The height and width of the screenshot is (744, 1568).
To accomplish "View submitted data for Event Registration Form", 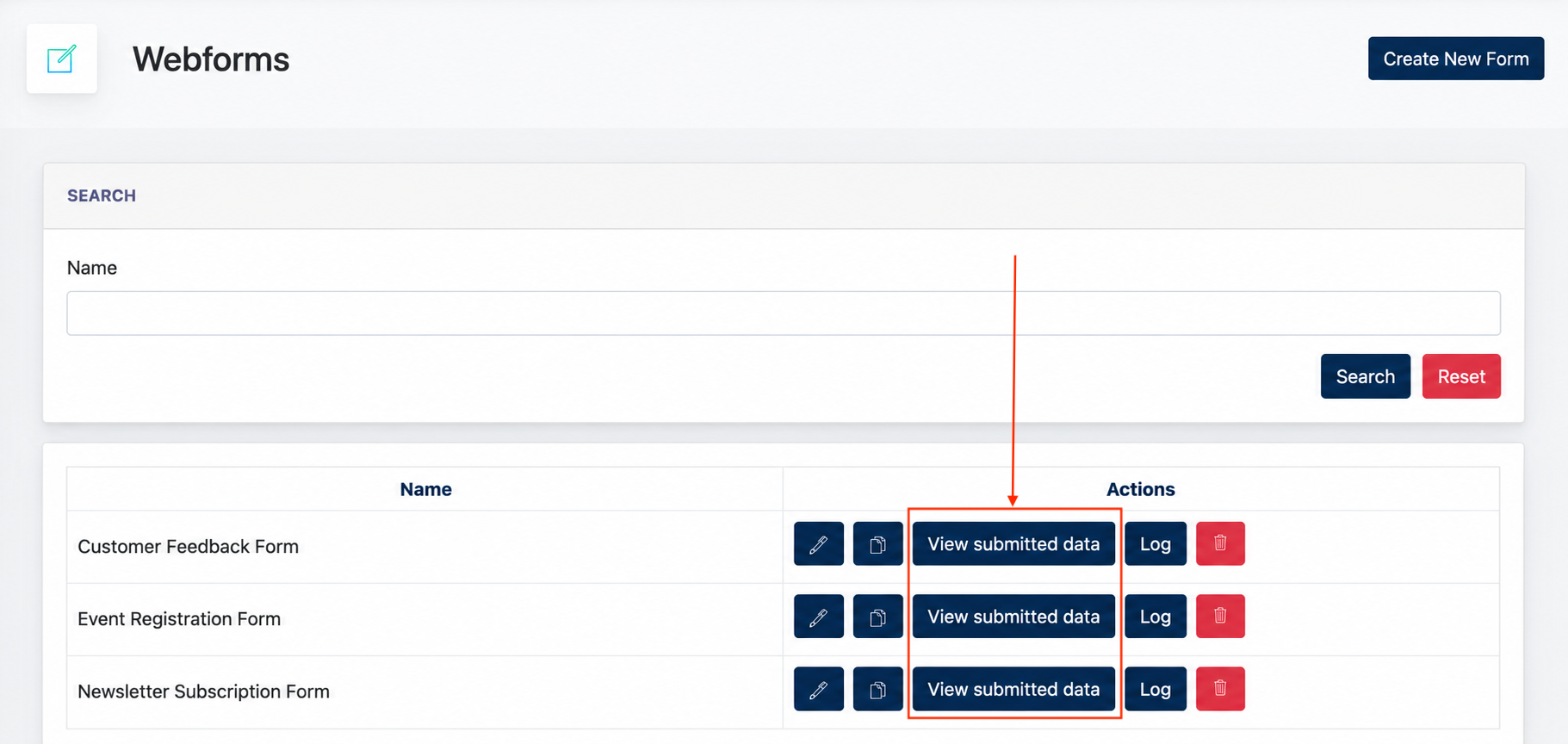I will coord(1013,617).
